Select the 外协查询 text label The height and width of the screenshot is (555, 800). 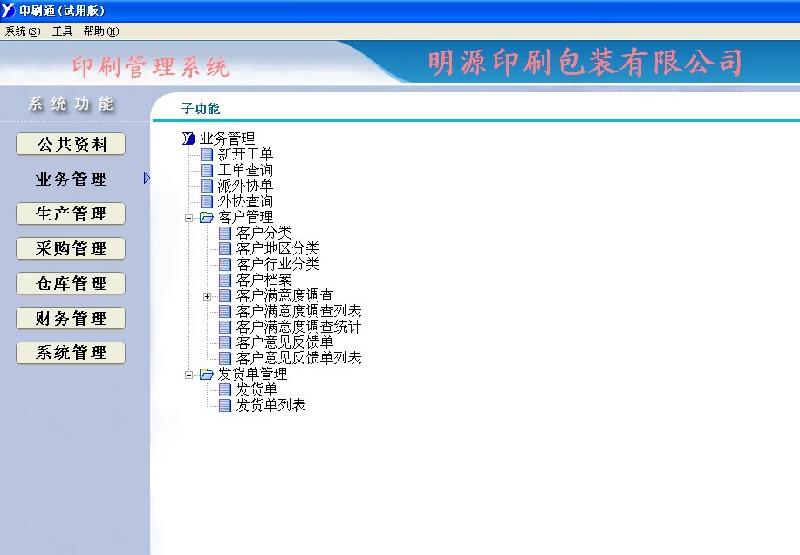[x=245, y=201]
